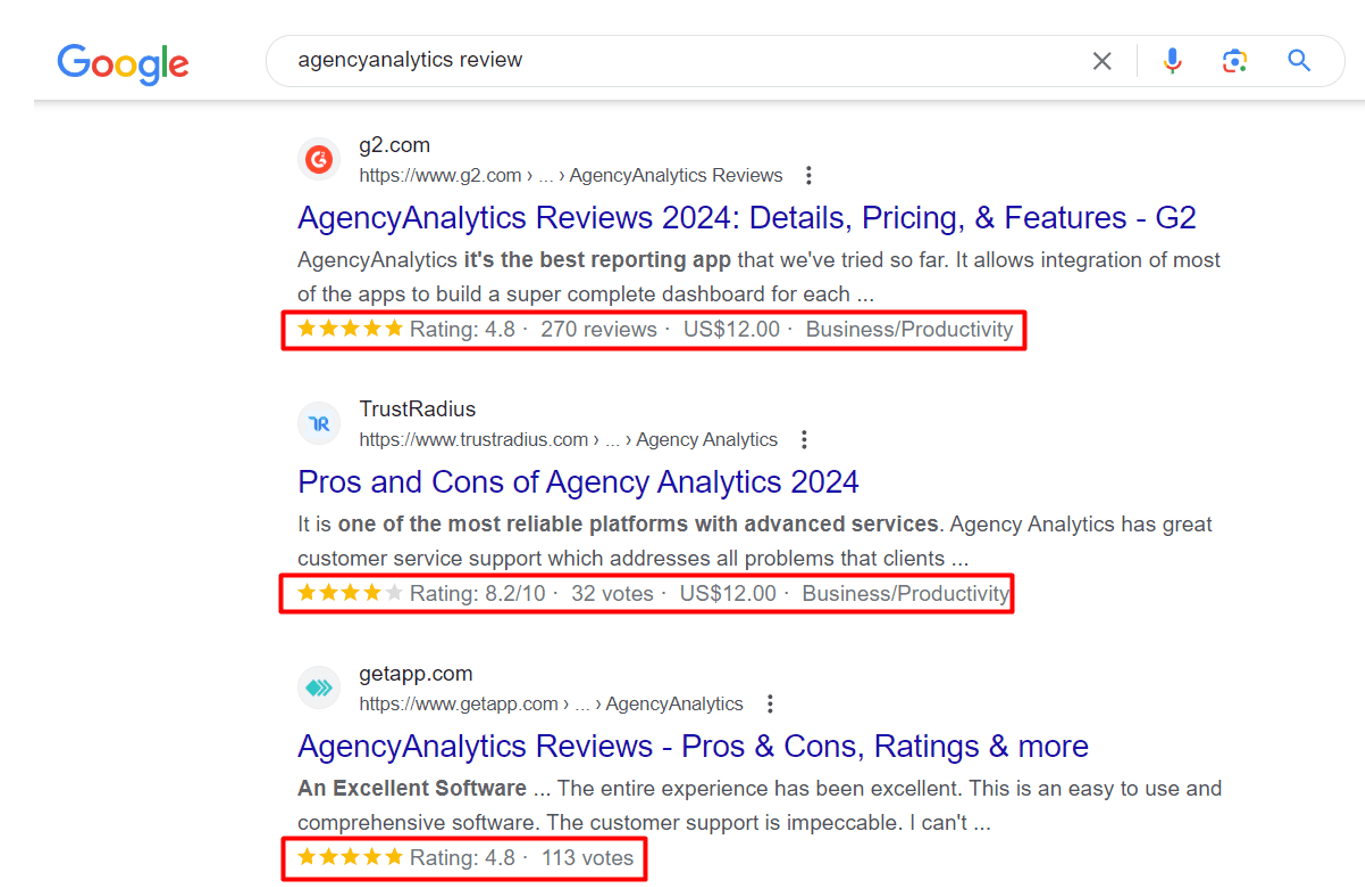
Task: Open three-dot menu for the G2 result
Action: [x=807, y=174]
